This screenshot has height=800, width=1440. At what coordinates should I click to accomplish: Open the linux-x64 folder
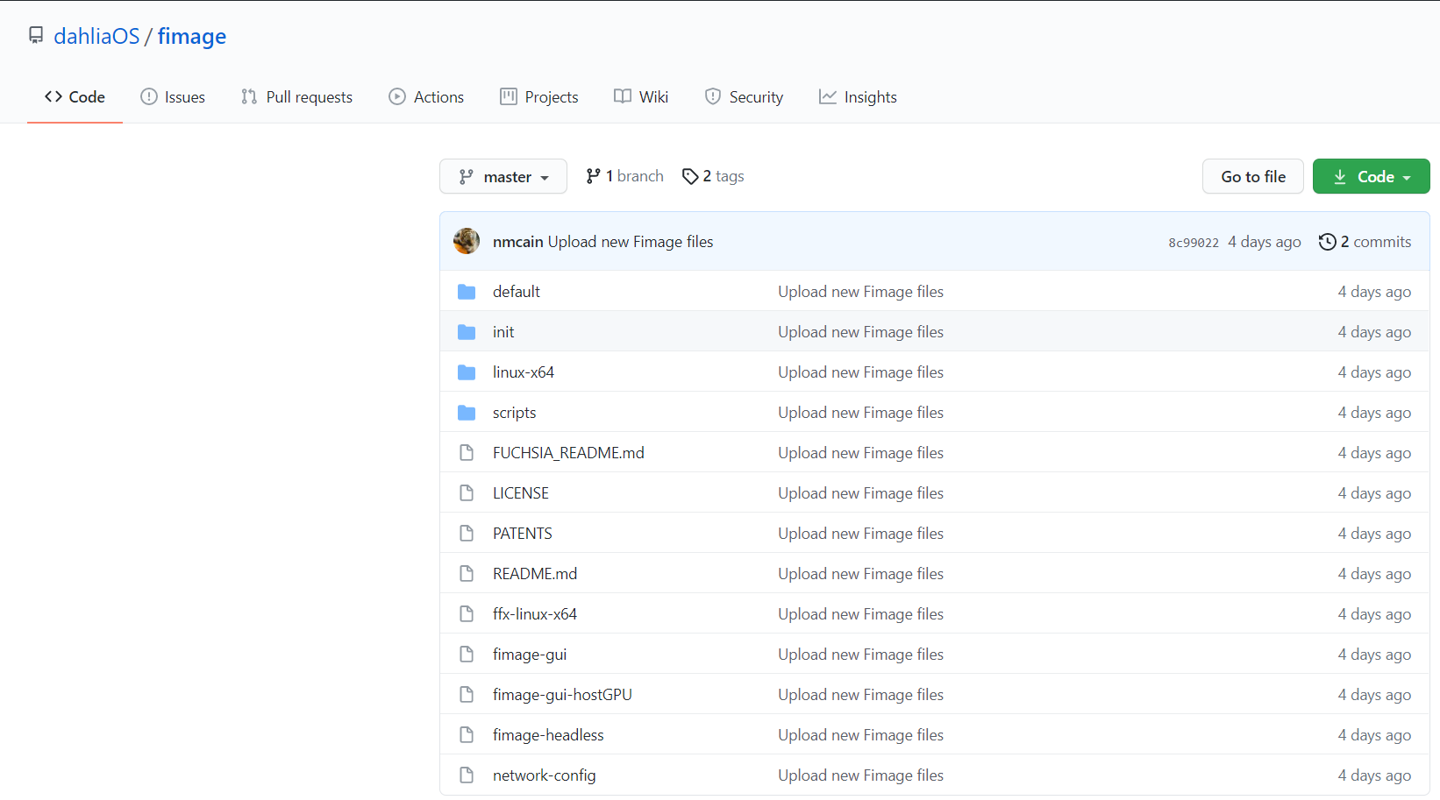[523, 372]
